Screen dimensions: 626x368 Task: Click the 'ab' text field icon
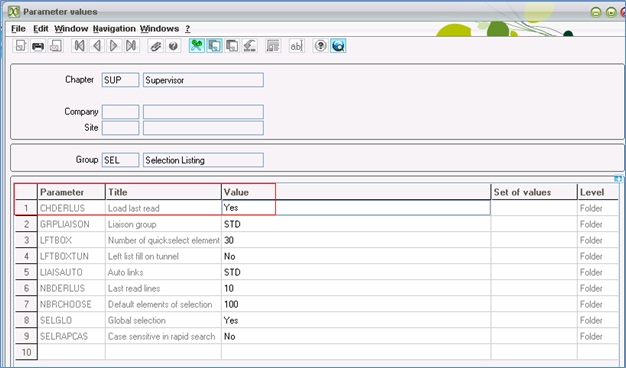(x=296, y=46)
